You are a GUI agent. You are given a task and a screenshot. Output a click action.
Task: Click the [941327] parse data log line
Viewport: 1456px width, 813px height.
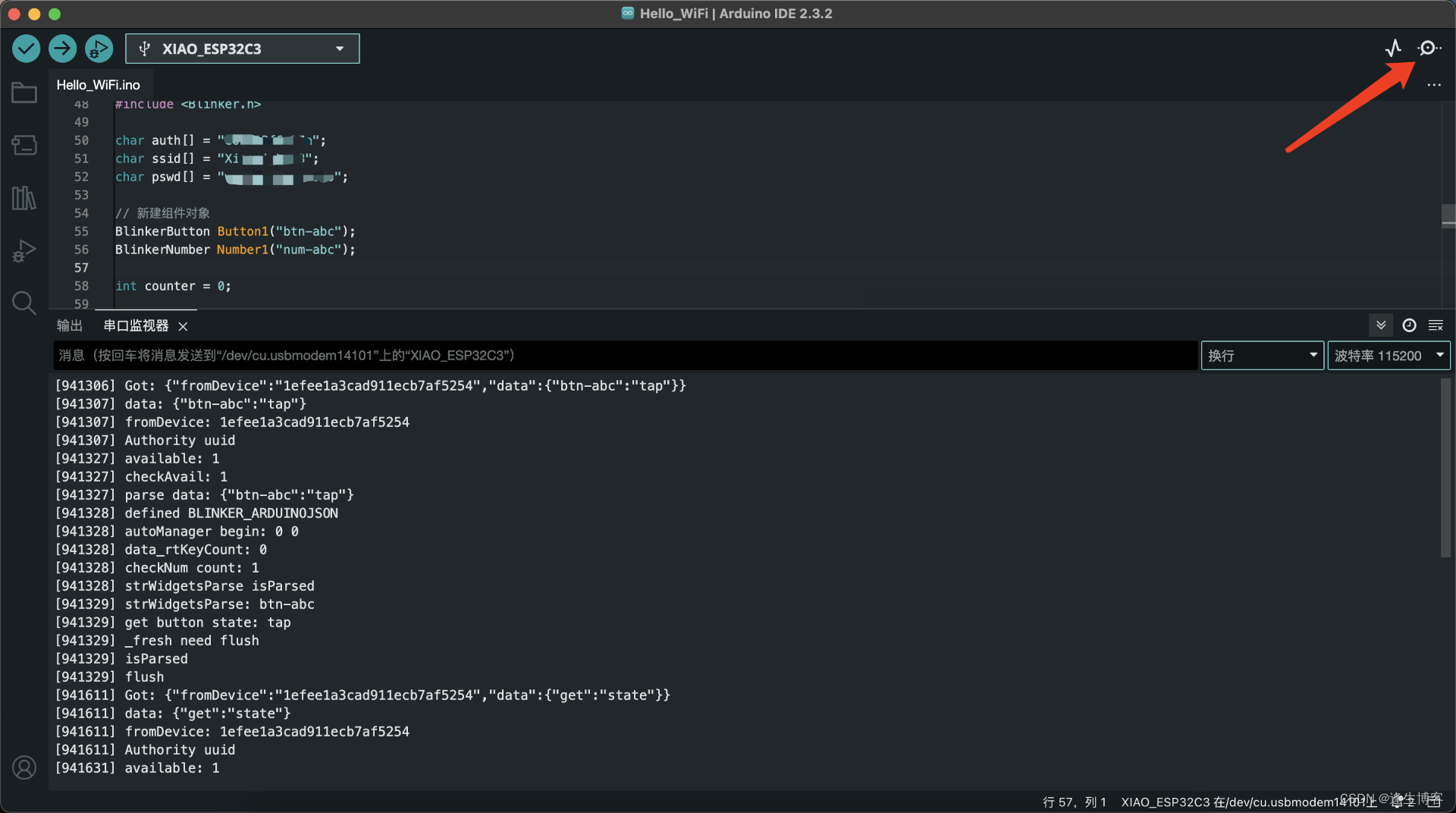205,495
